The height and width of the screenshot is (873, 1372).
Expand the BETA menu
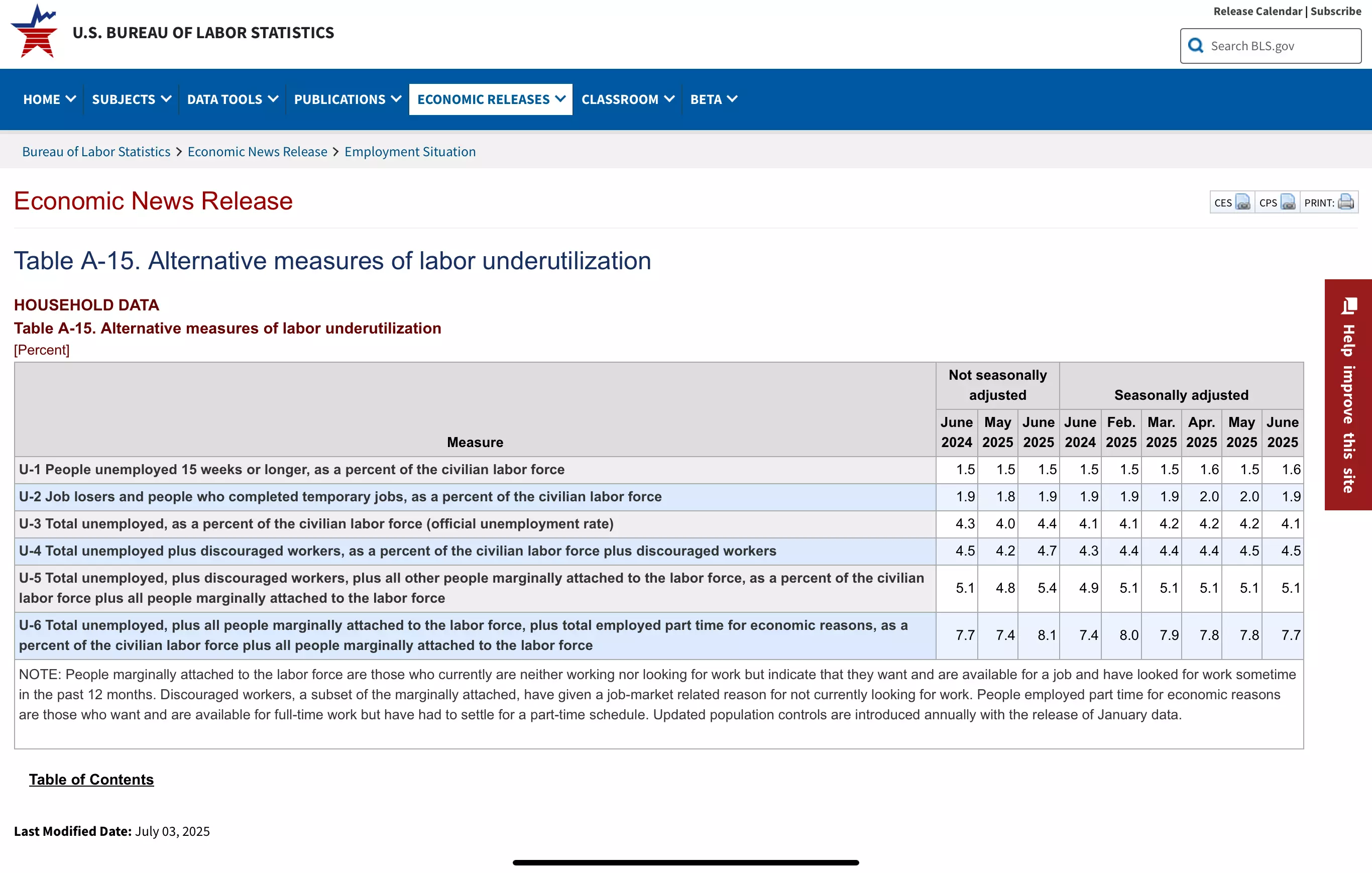point(713,99)
